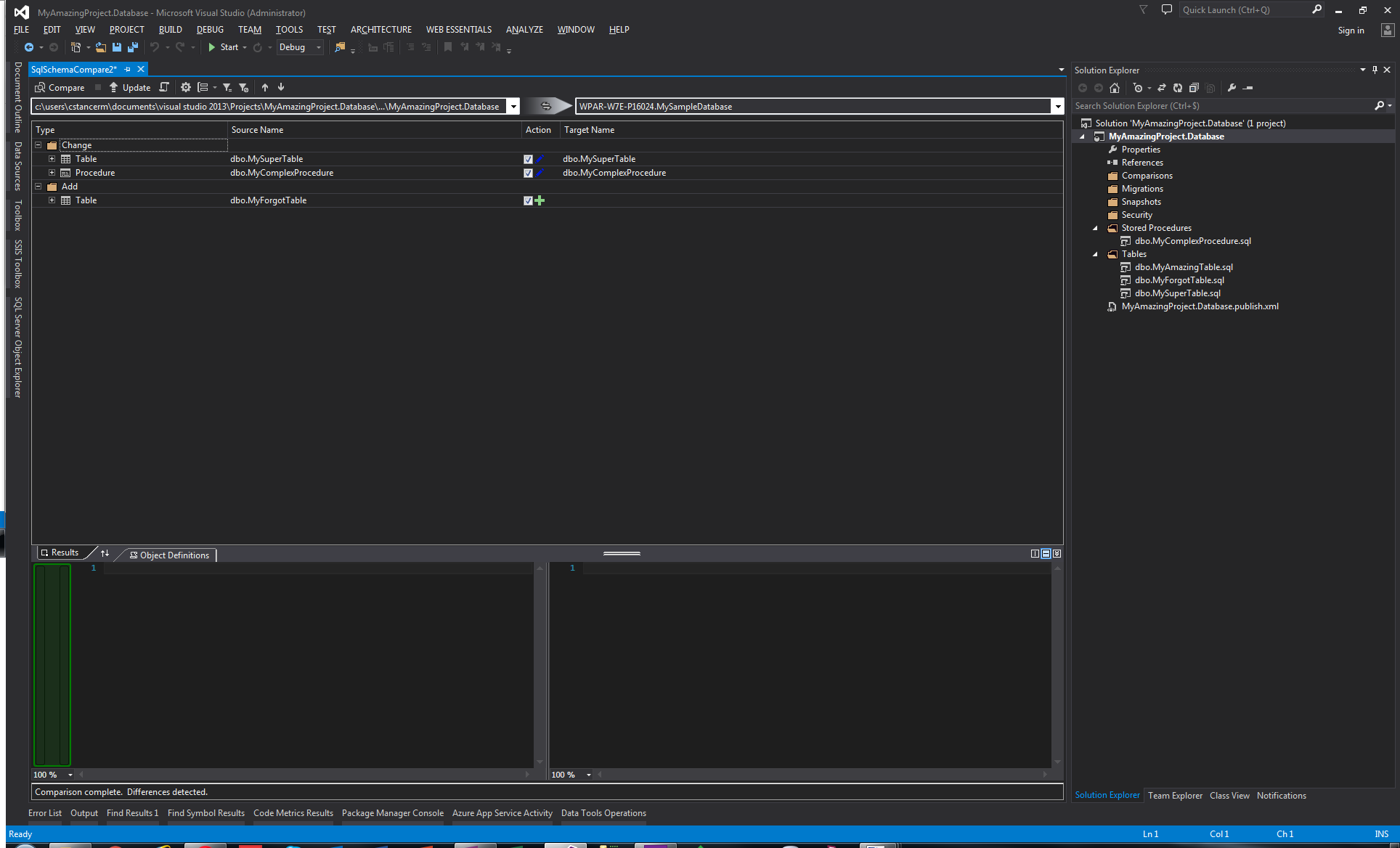Viewport: 1400px width, 848px height.
Task: Open the ARCHITECTURE menu
Action: coord(380,30)
